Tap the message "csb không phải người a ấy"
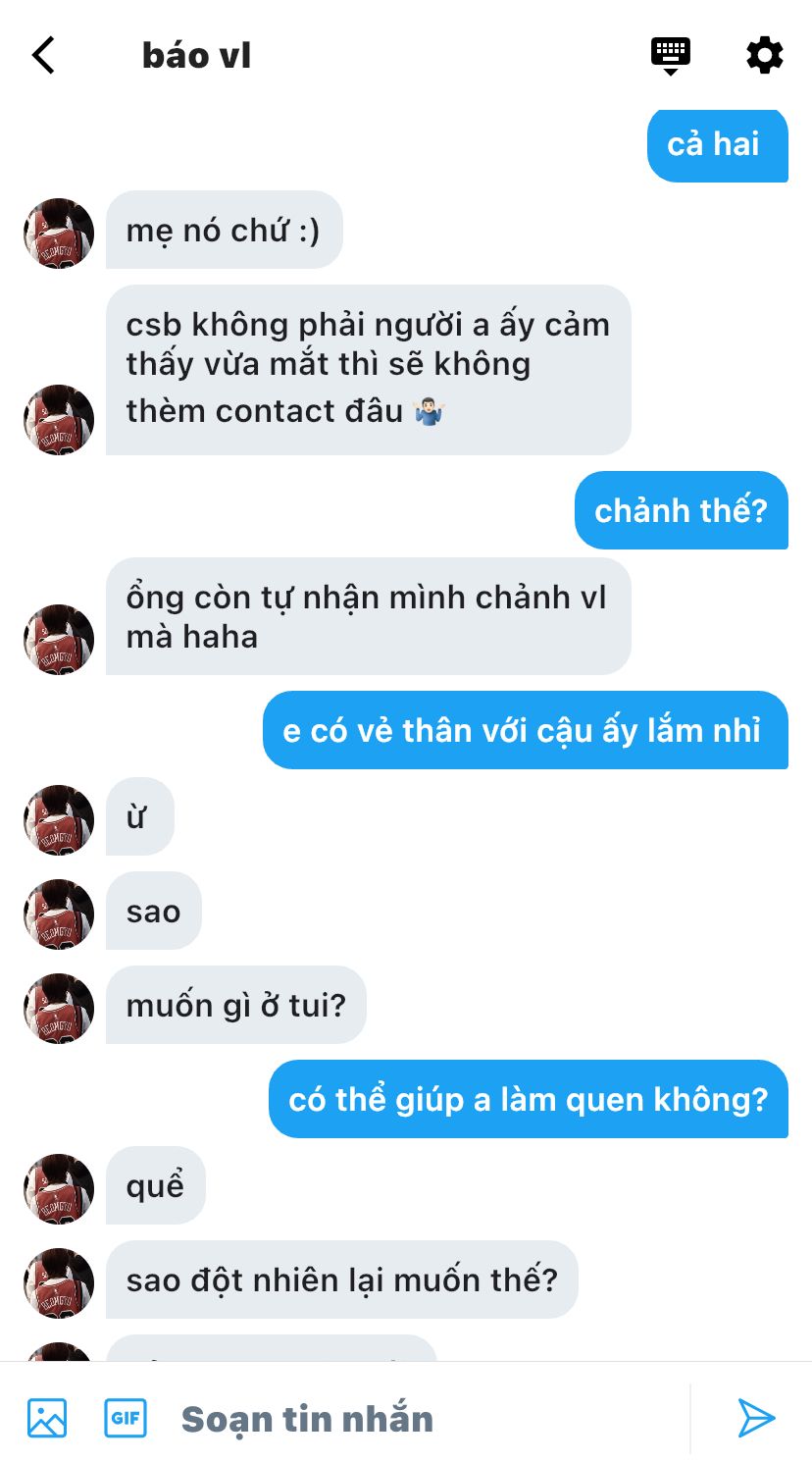 pyautogui.click(x=369, y=370)
